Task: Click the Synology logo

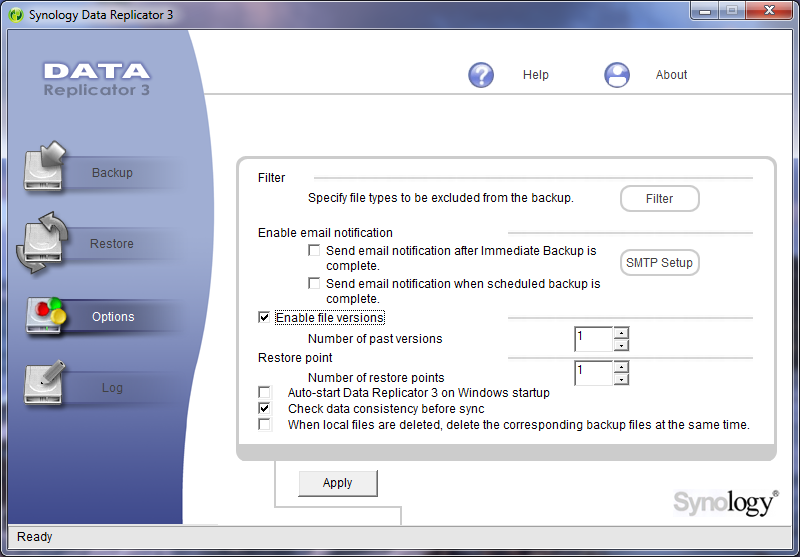Action: pyautogui.click(x=726, y=502)
